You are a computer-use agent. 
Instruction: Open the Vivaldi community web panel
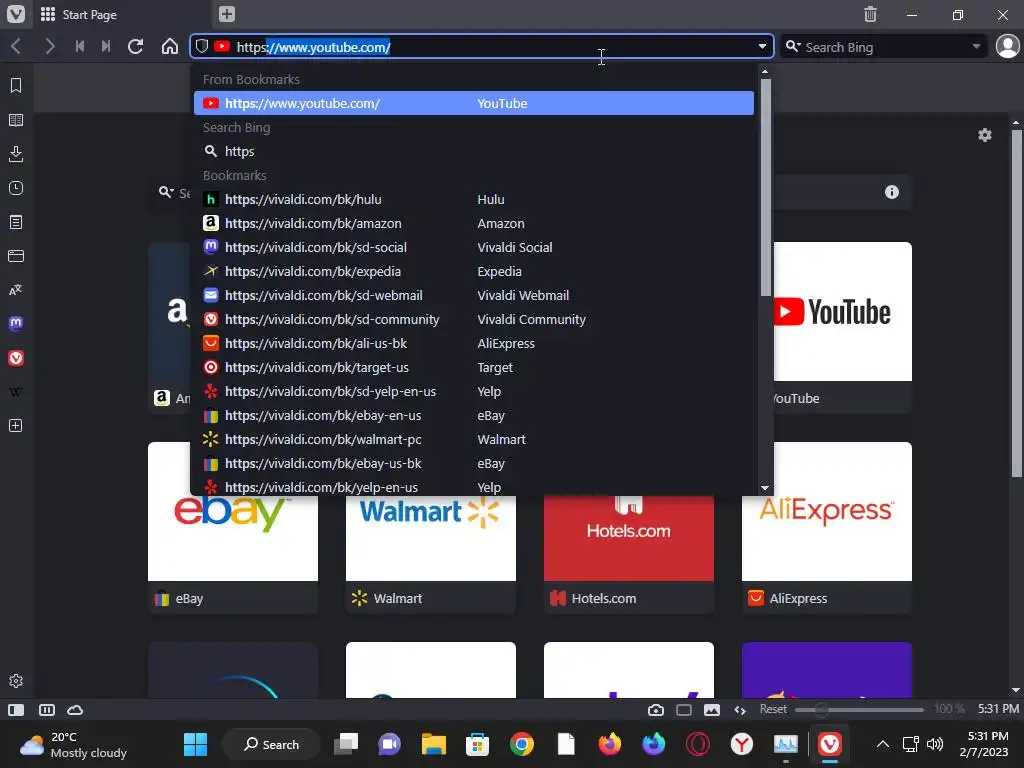coord(16,358)
